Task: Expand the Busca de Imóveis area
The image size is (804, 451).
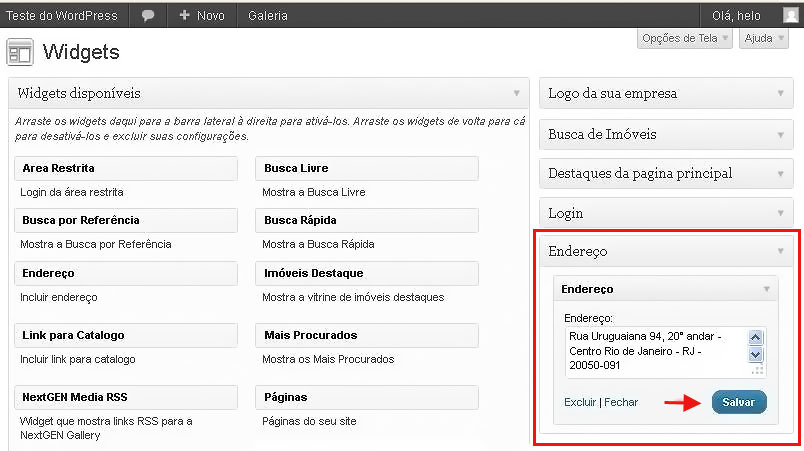Action: click(666, 134)
